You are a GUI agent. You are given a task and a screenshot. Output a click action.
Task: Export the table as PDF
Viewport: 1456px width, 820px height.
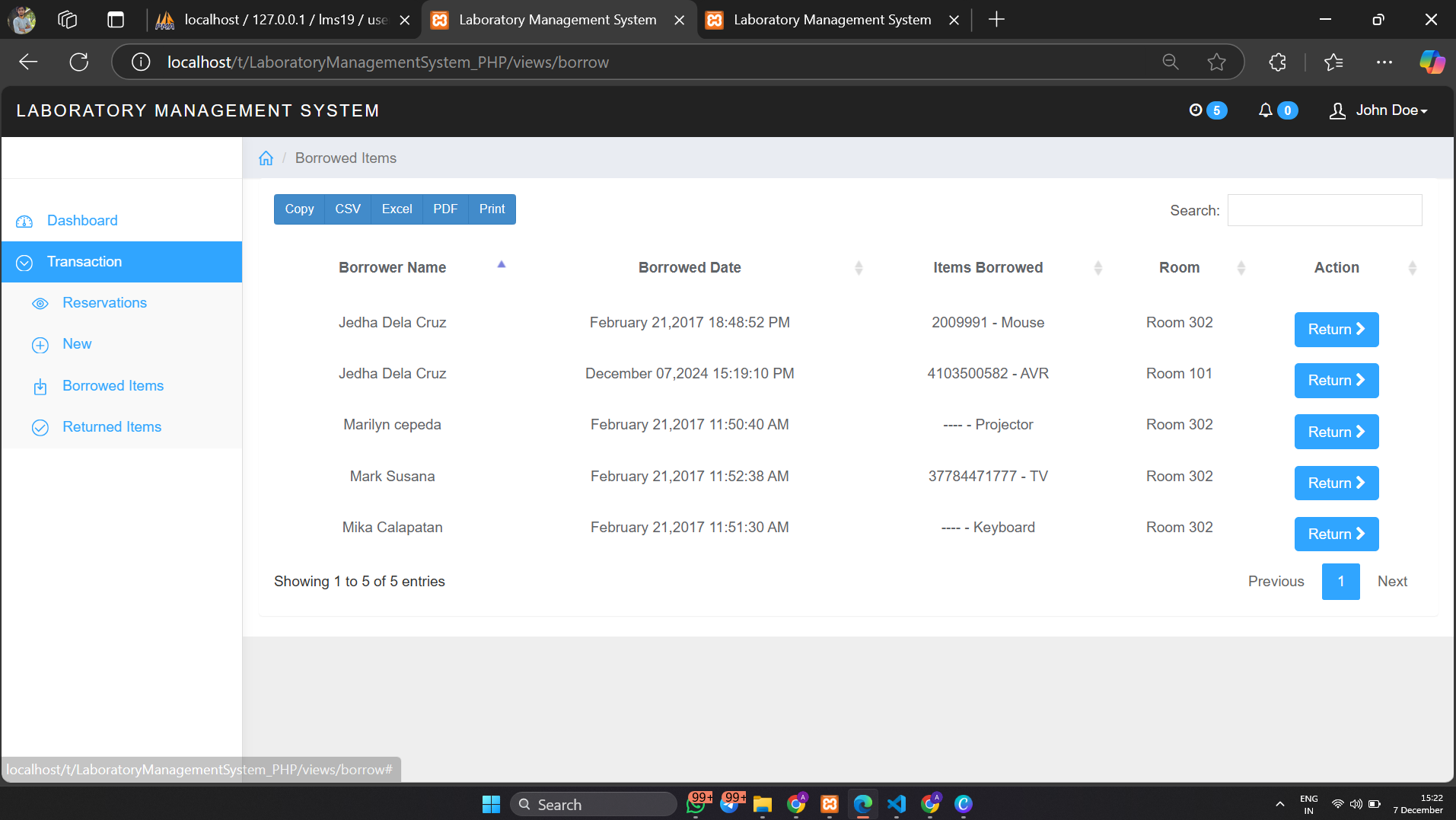coord(445,209)
